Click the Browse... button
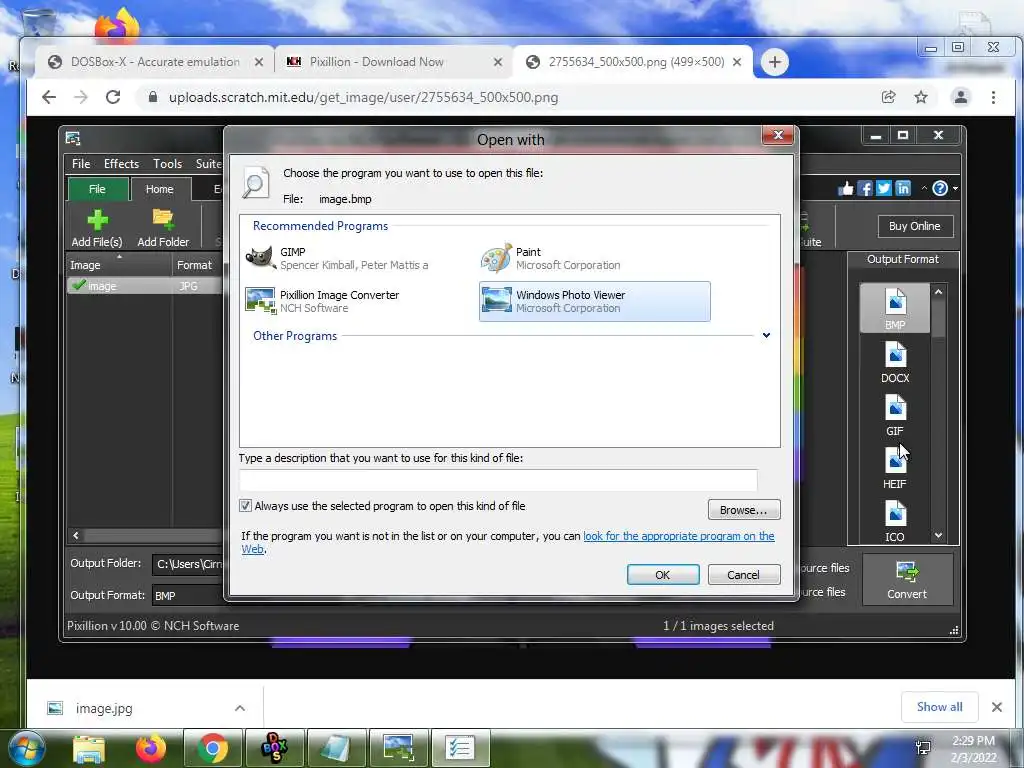 (744, 509)
